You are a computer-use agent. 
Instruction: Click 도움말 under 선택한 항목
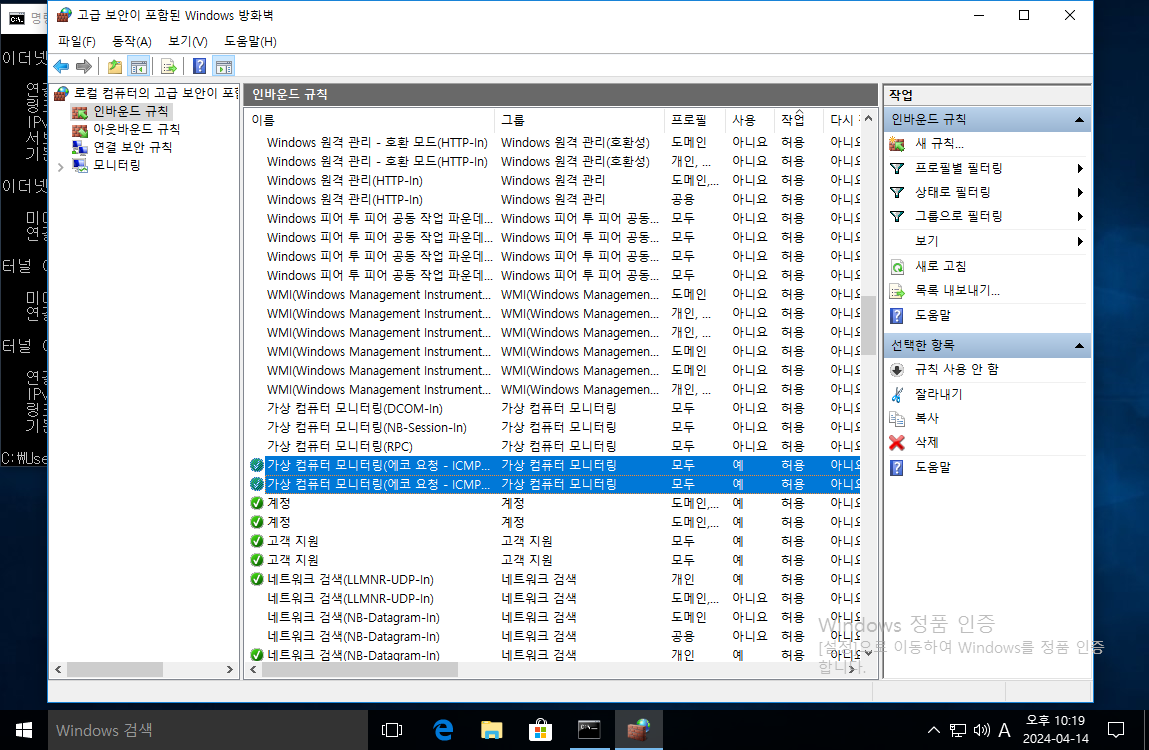pos(932,467)
